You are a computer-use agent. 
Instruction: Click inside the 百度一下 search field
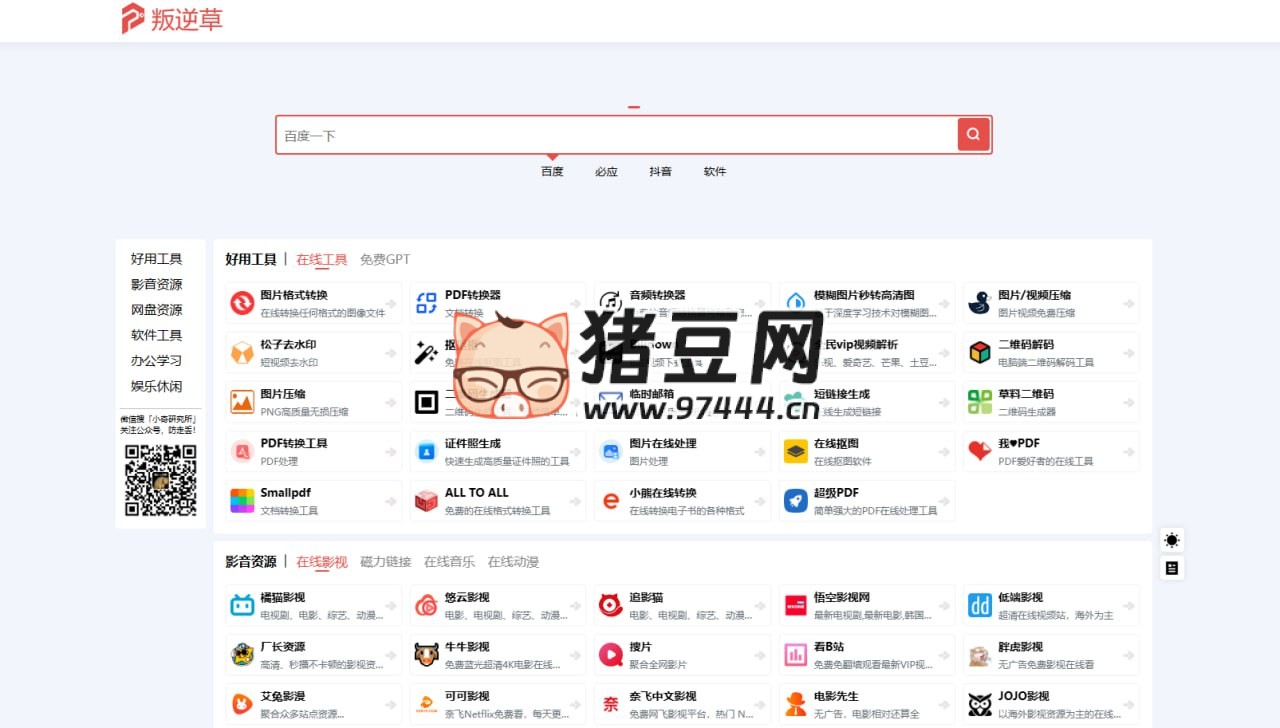click(600, 134)
